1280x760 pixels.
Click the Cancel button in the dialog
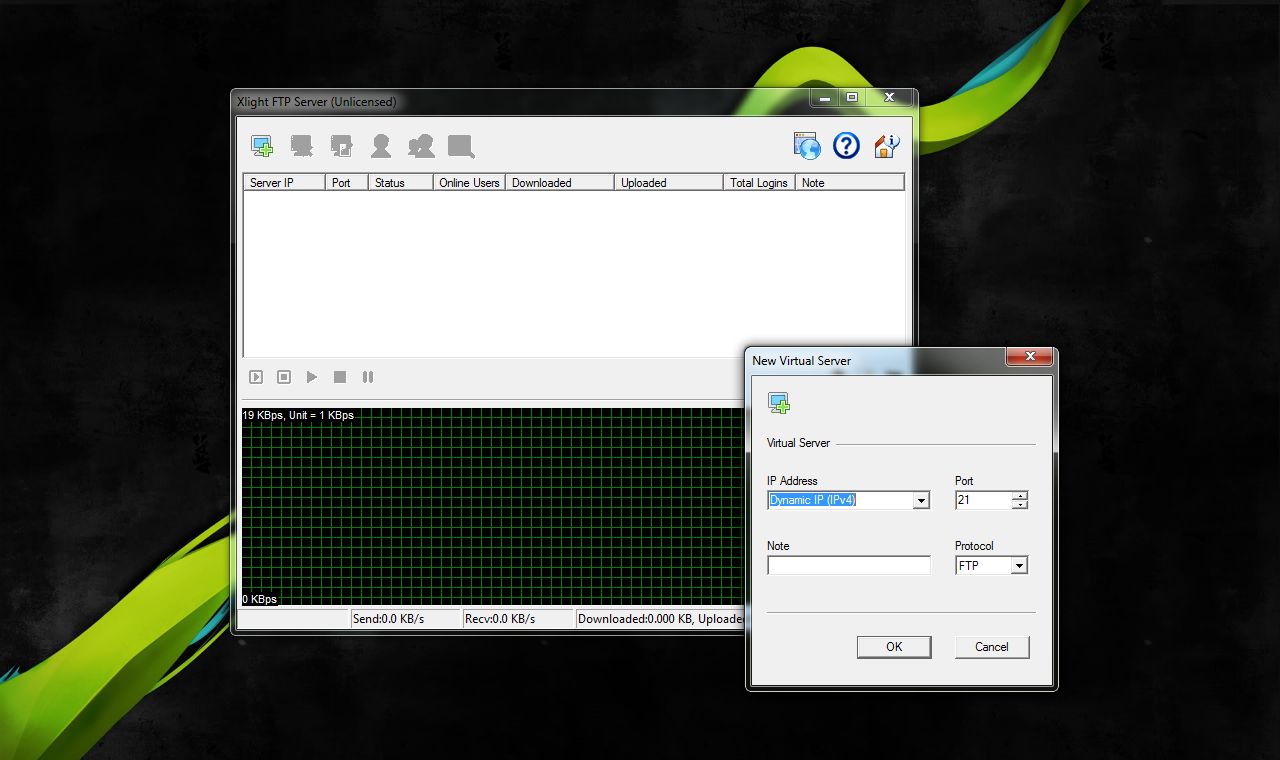[992, 647]
